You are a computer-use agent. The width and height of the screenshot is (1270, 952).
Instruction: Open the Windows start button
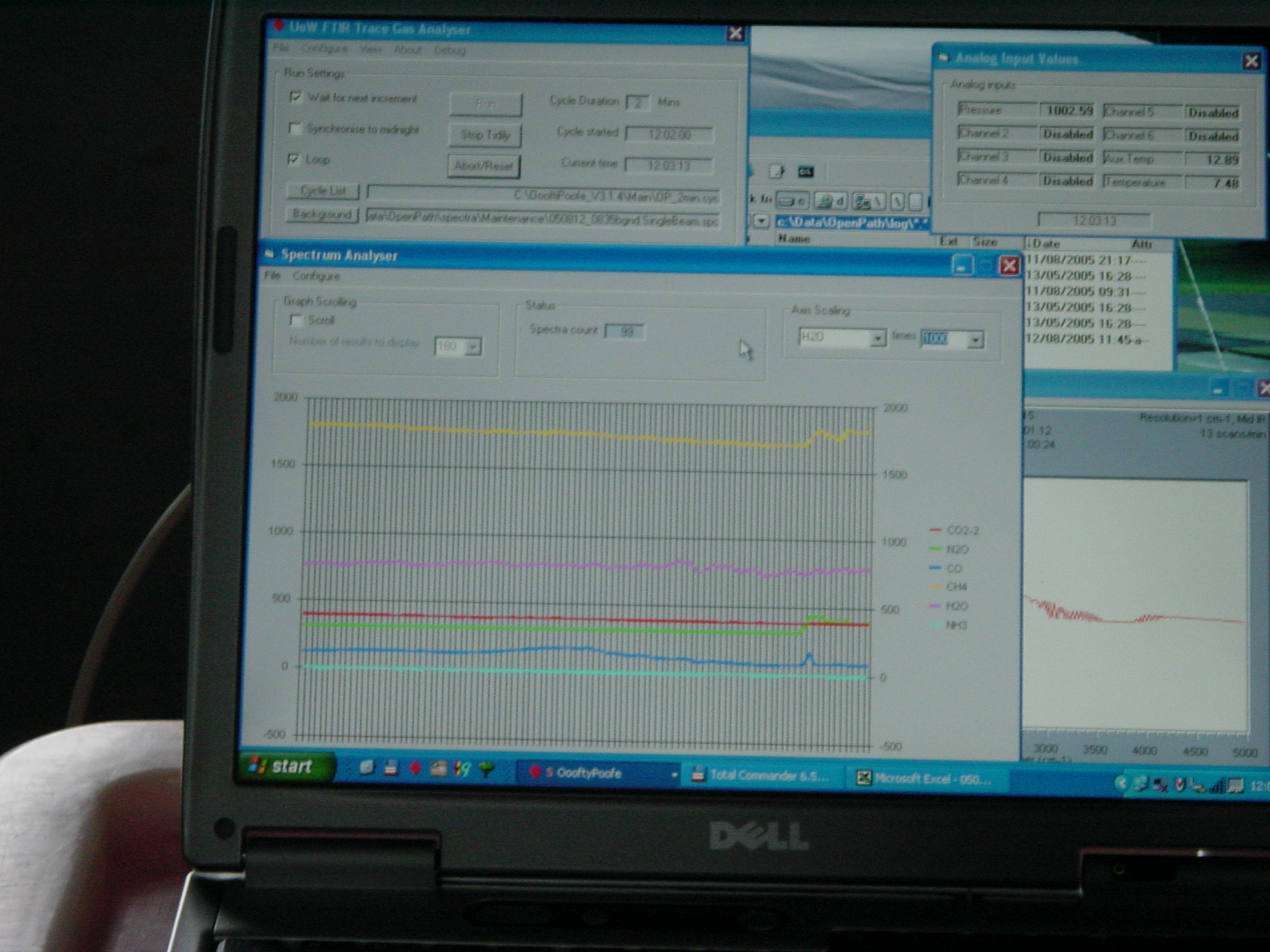coord(286,766)
